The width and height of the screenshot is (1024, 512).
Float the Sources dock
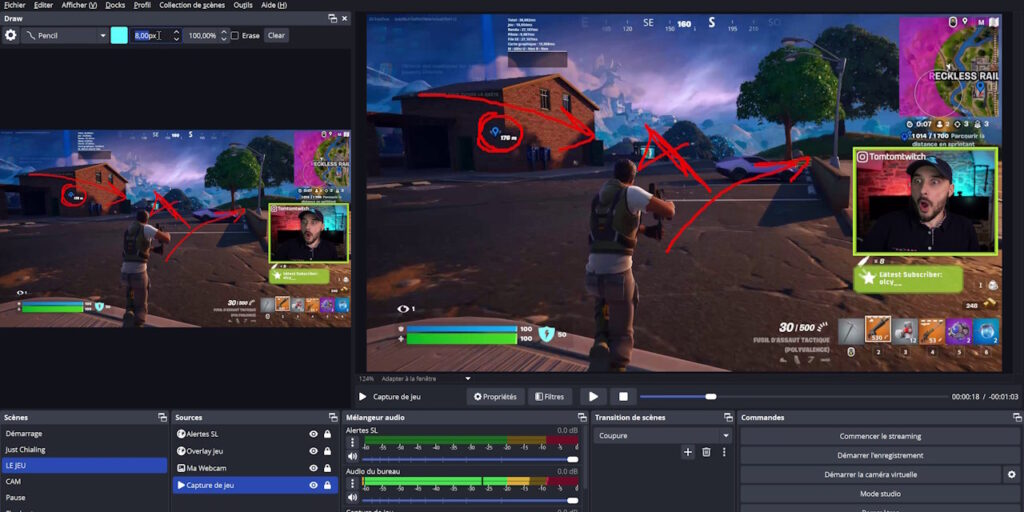click(332, 417)
